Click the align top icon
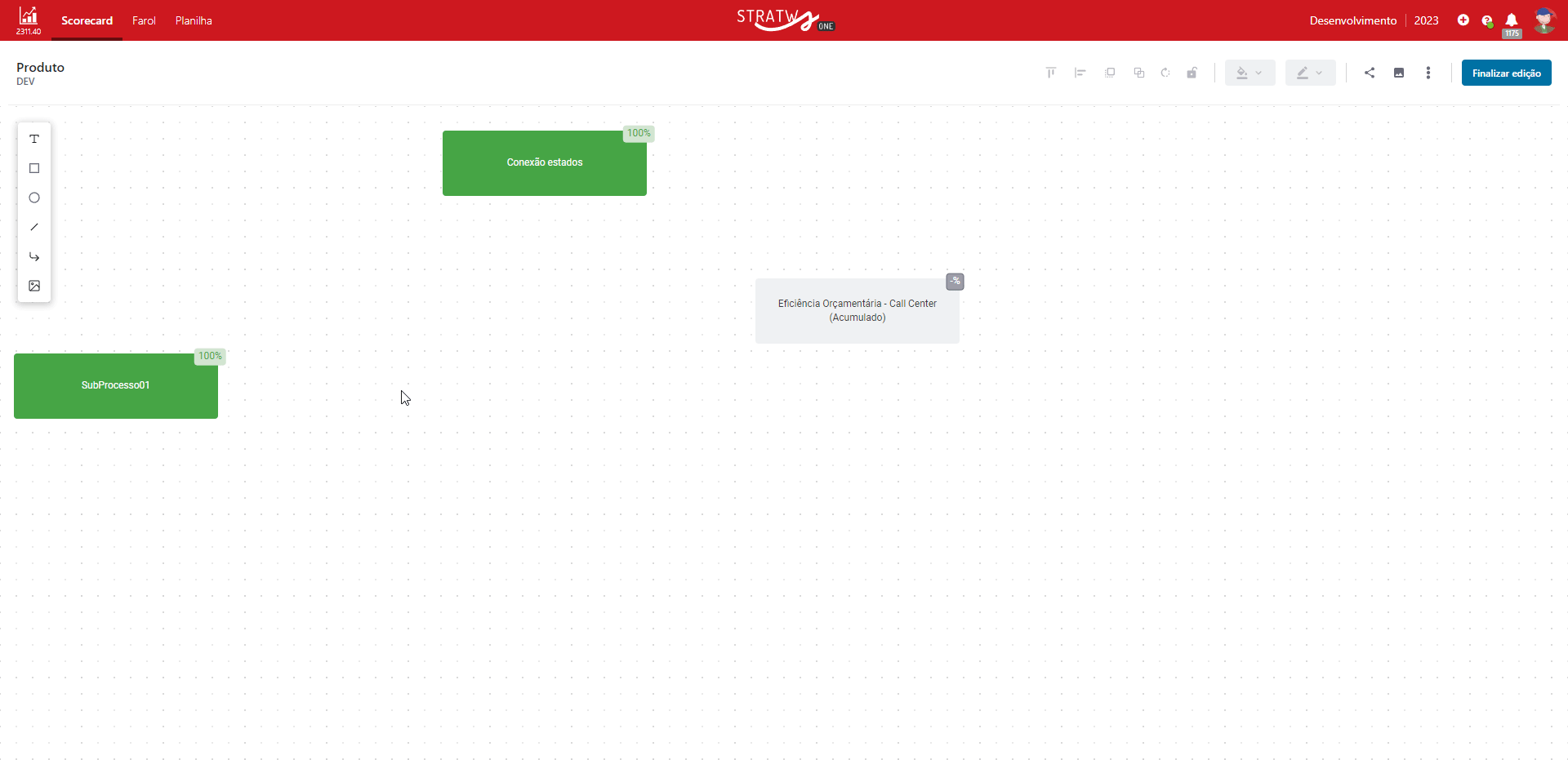This screenshot has height=760, width=1568. tap(1051, 73)
